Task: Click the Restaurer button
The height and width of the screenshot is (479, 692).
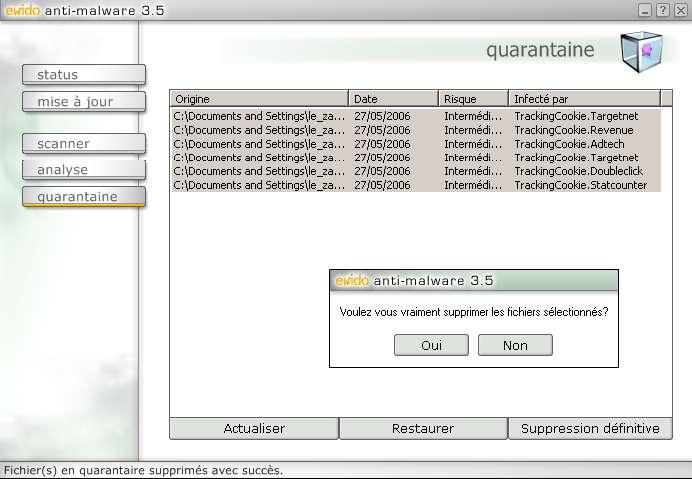Action: coord(423,428)
